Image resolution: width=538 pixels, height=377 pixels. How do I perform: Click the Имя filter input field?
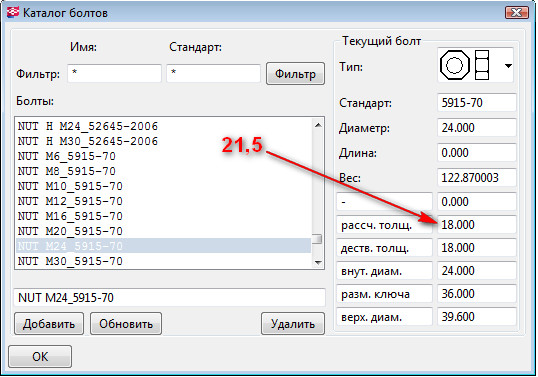click(x=114, y=73)
